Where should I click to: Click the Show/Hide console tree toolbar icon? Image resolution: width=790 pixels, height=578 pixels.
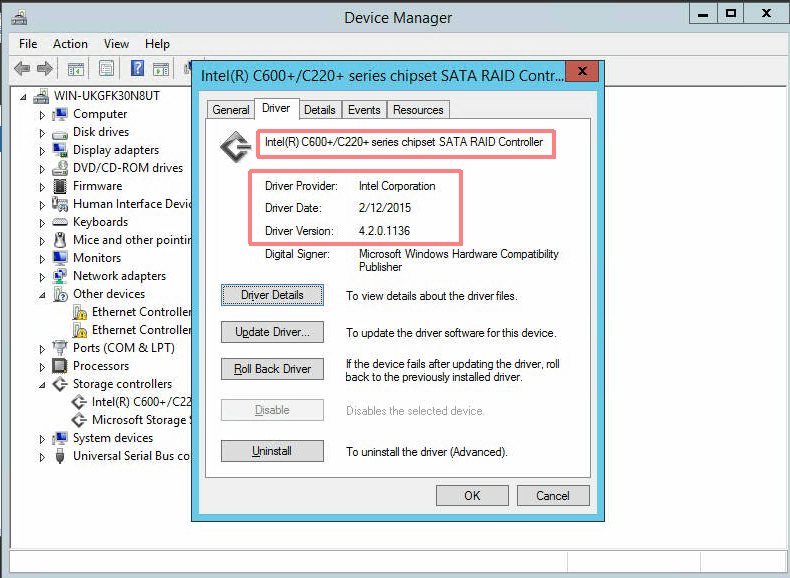(76, 68)
